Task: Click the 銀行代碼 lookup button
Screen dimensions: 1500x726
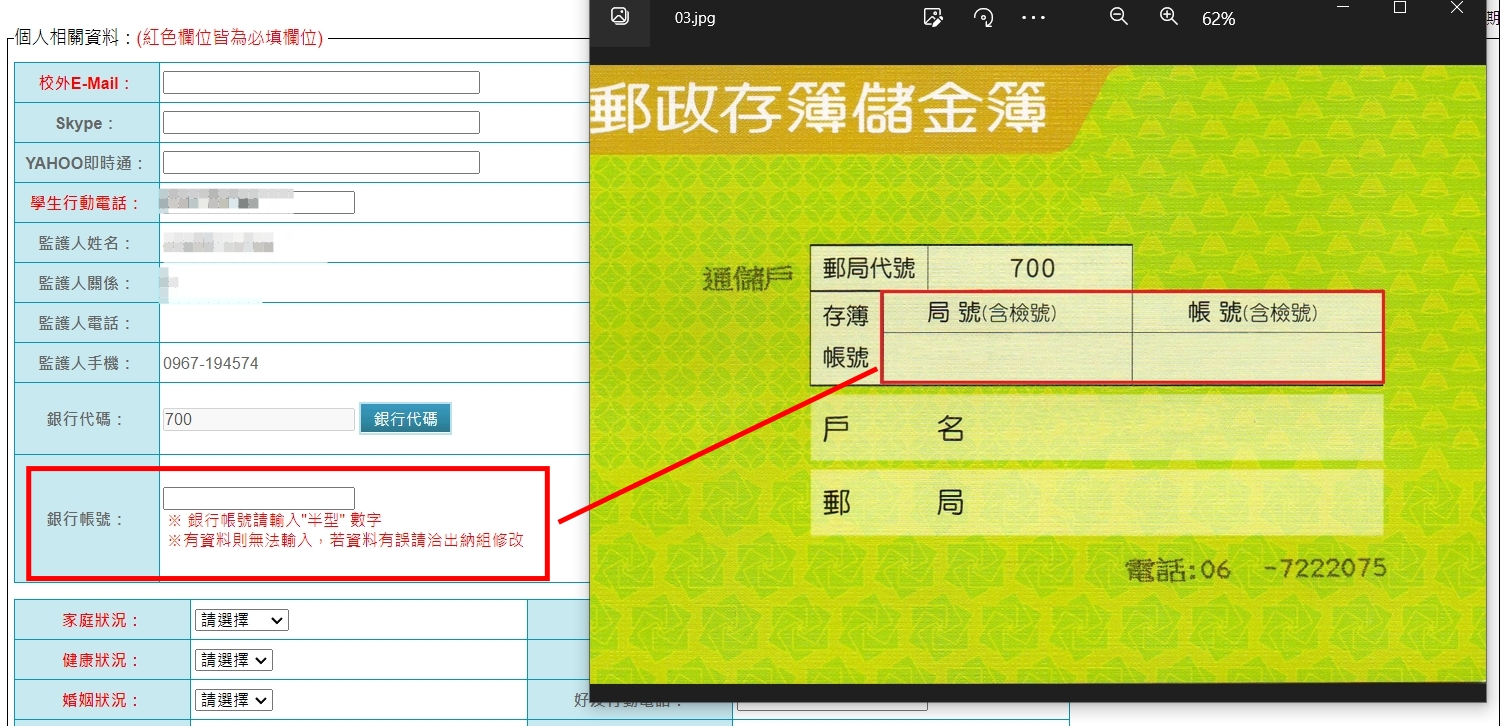Action: coord(406,419)
